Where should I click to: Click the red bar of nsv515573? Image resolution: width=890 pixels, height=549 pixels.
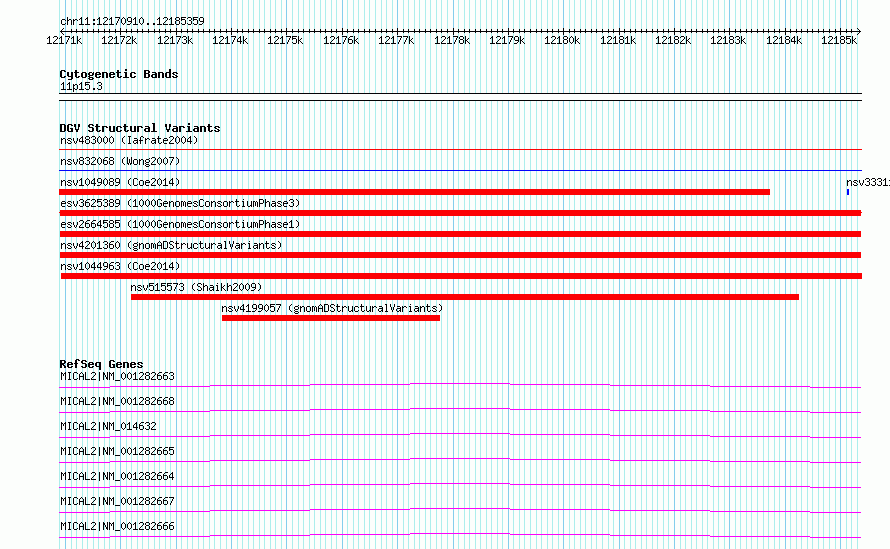point(465,297)
